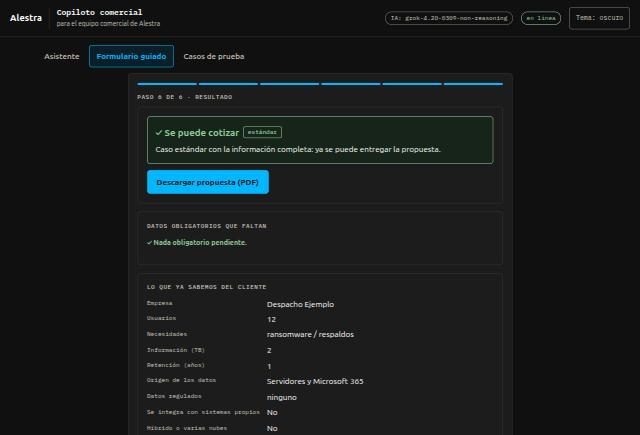The image size is (640, 435).
Task: Click 'Servidores y Microsoft 365' value
Action: pos(315,382)
